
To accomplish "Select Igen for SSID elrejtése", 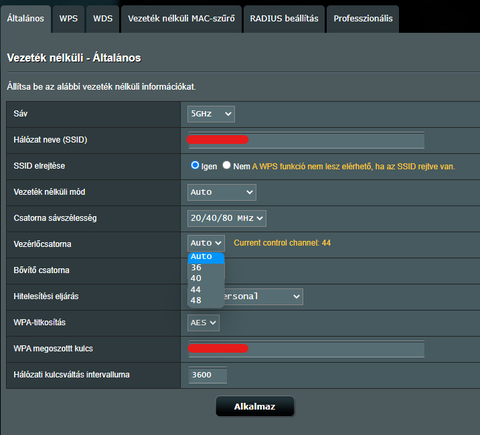I will 195,165.
